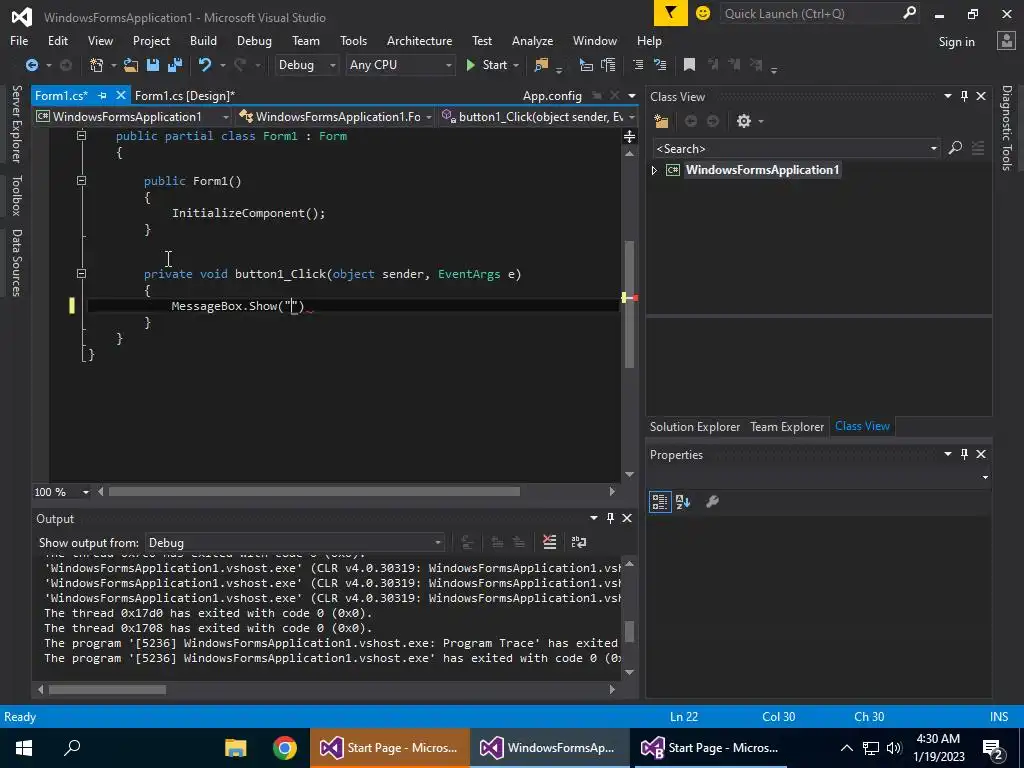The height and width of the screenshot is (768, 1024).
Task: Click the Class View Search input field
Action: (x=791, y=148)
